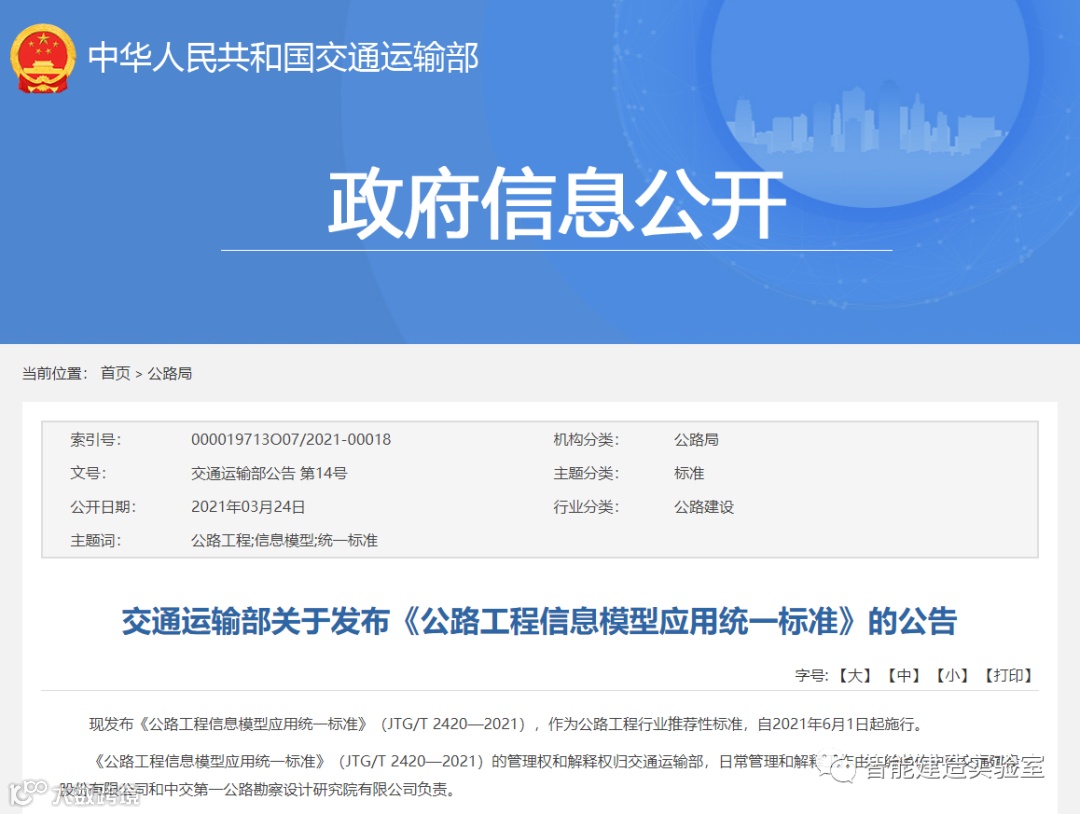Image resolution: width=1080 pixels, height=814 pixels.
Task: Click the 主题分类 label
Action: pos(586,473)
